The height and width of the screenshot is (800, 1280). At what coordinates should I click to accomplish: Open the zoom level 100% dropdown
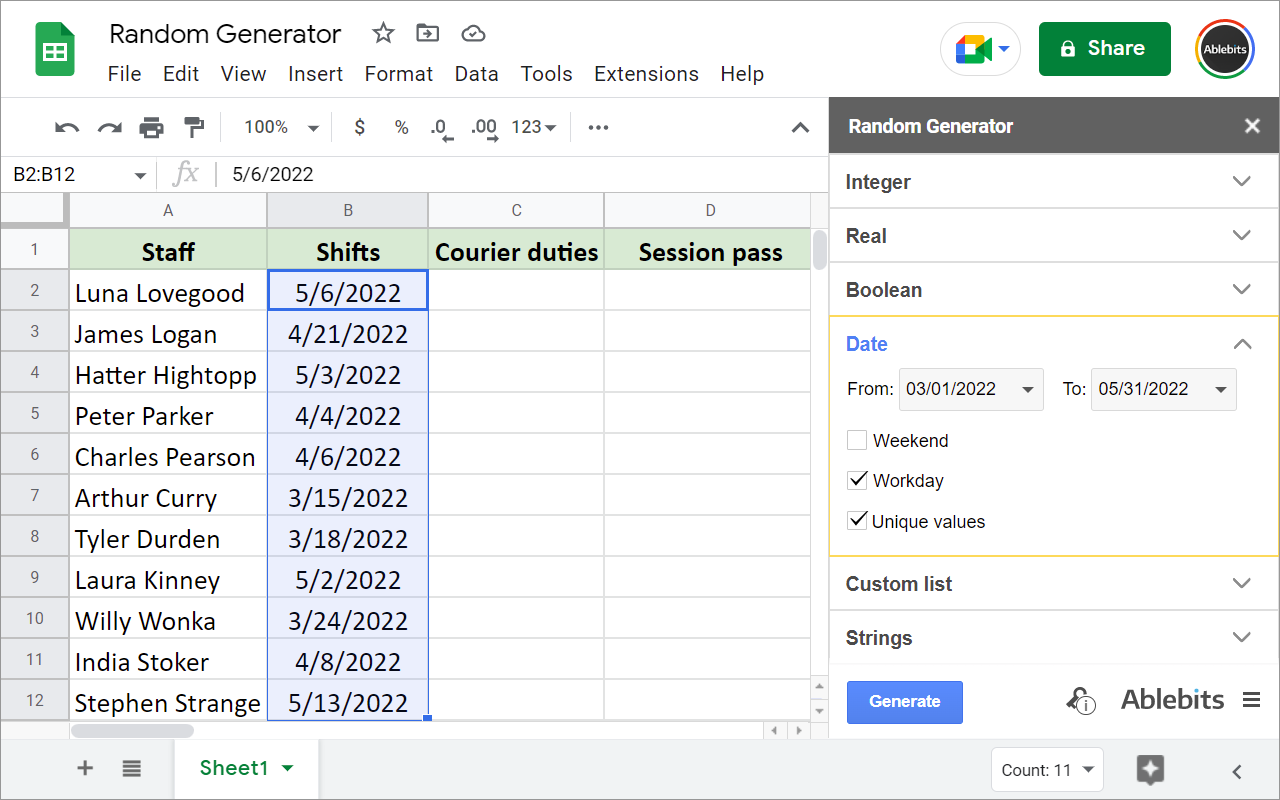click(281, 127)
